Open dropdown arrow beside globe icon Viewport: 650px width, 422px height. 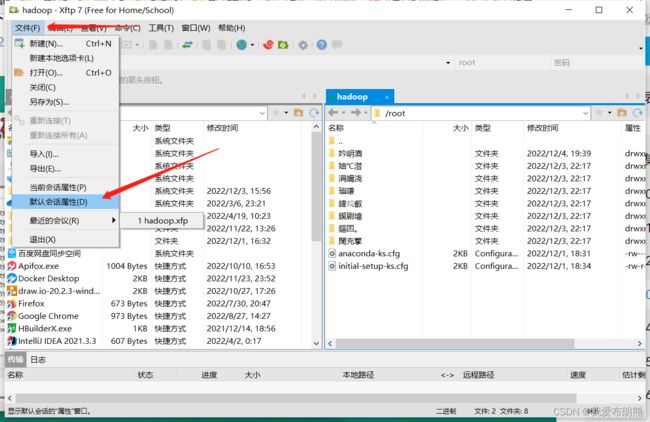click(252, 45)
